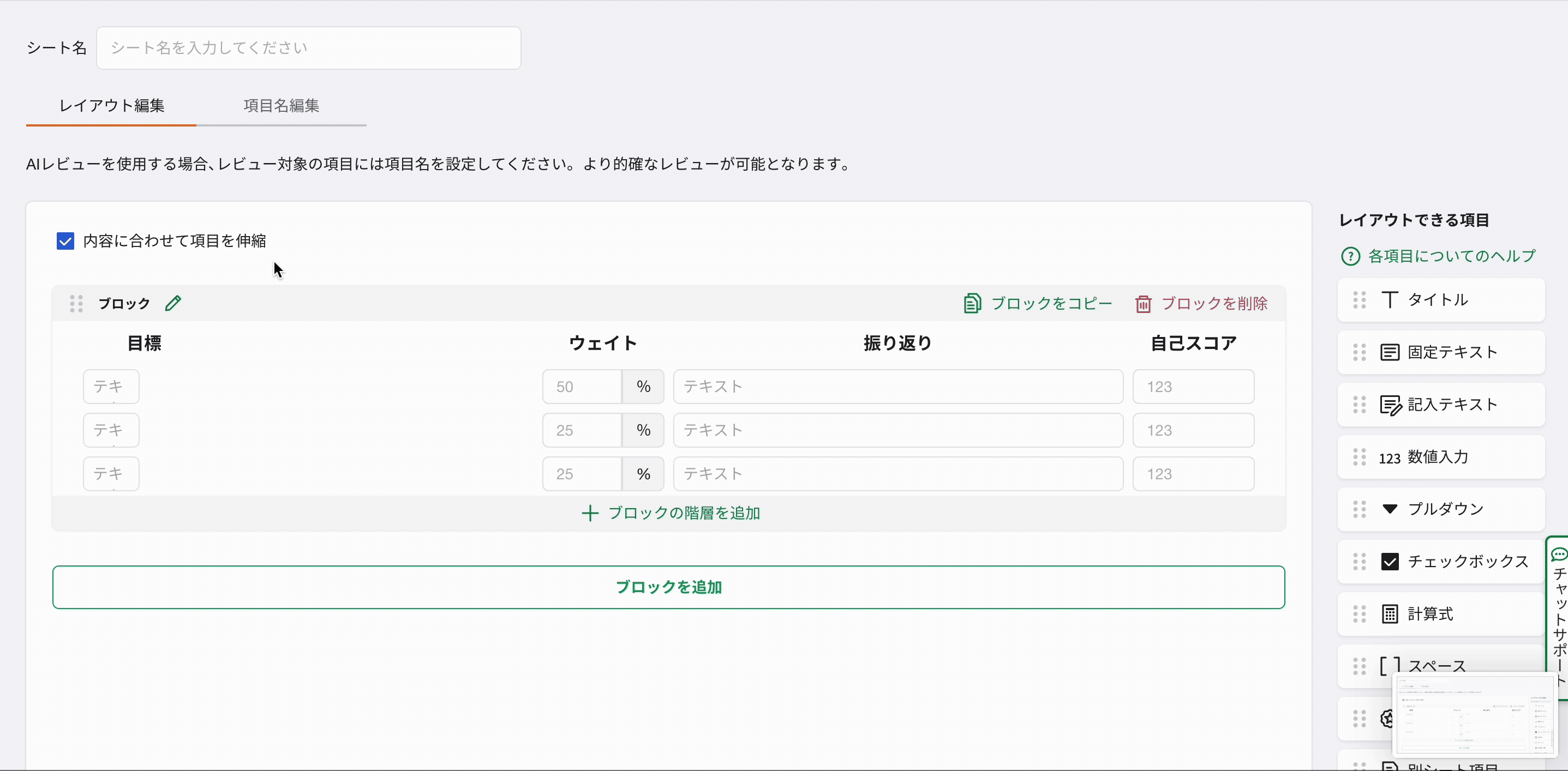Click drag handle beside チェックボックス item
The image size is (1568, 771).
point(1359,562)
